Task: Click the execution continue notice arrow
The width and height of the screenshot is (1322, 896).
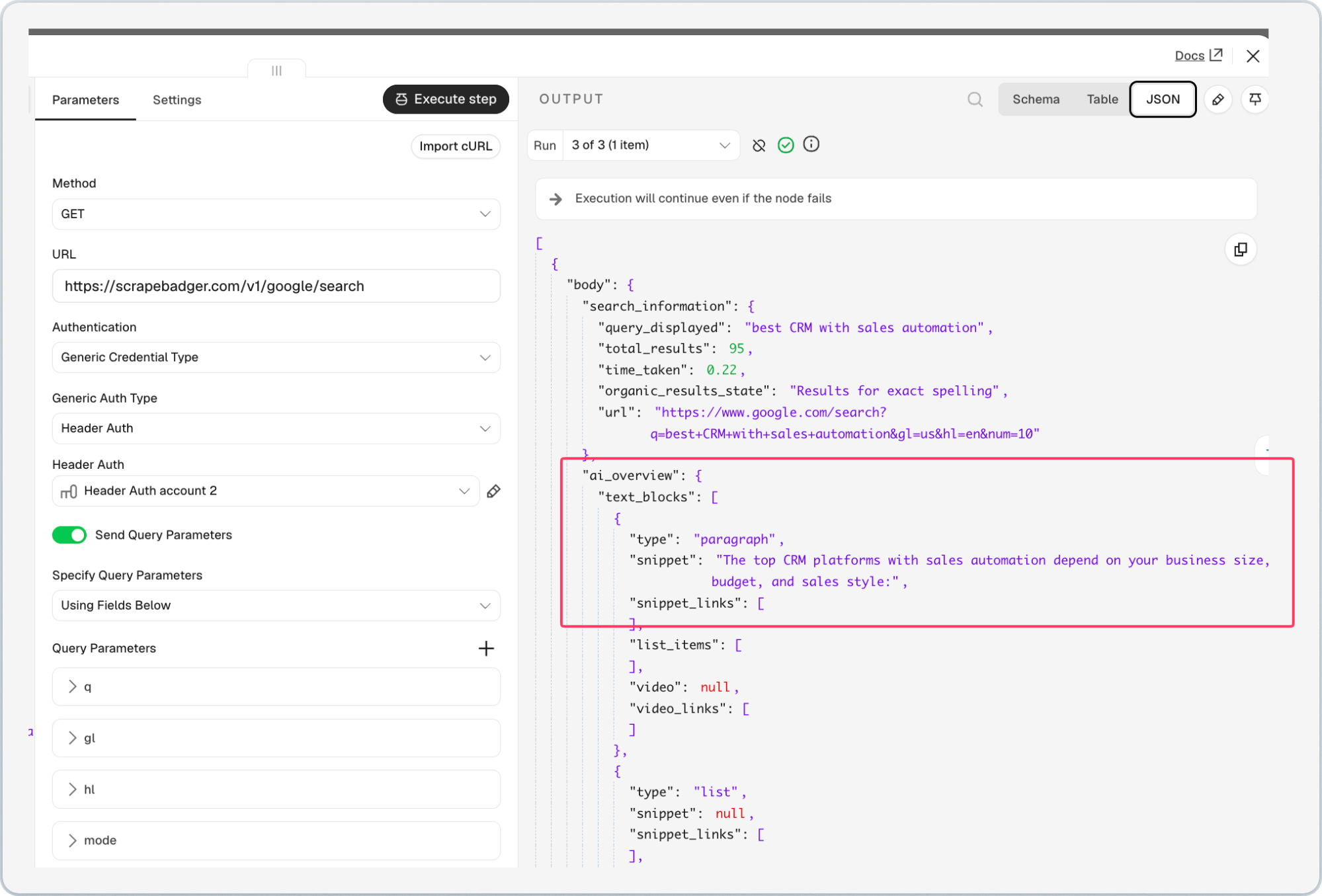Action: tap(556, 199)
